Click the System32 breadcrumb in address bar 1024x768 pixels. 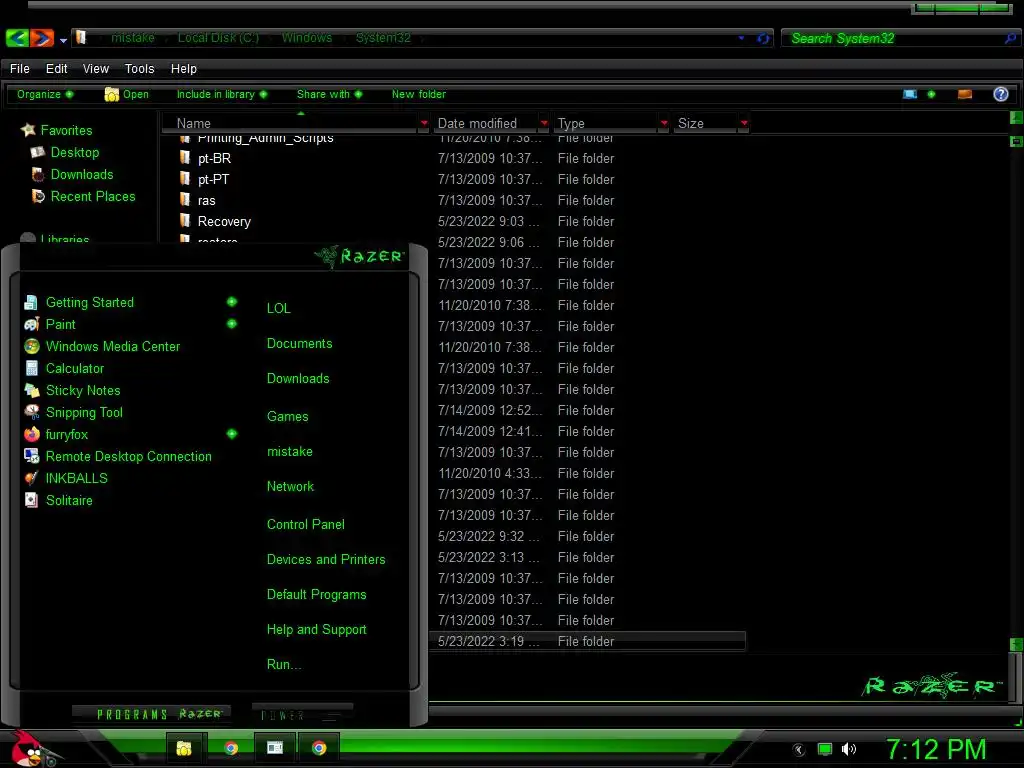pyautogui.click(x=383, y=38)
